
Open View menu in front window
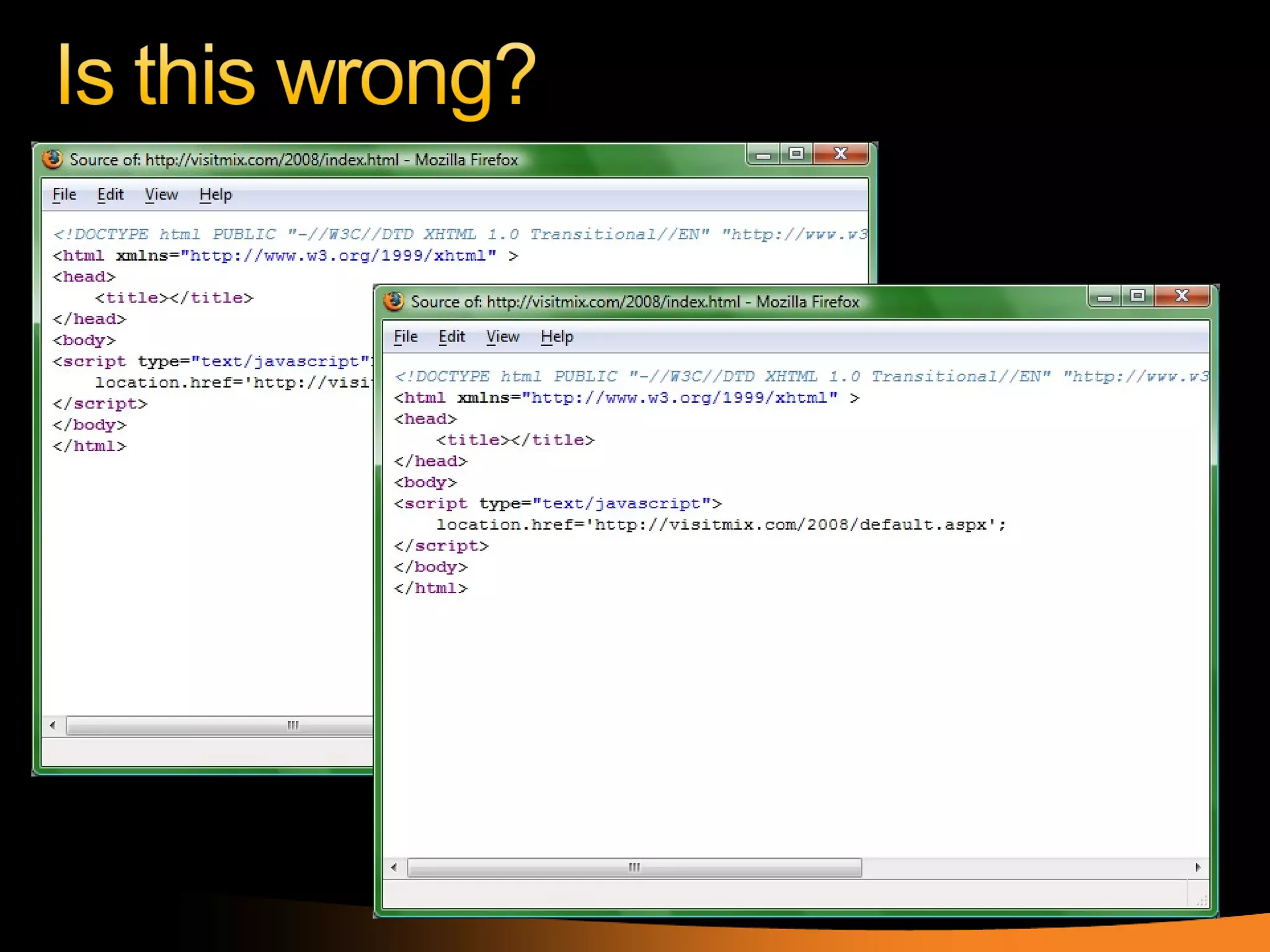[502, 337]
